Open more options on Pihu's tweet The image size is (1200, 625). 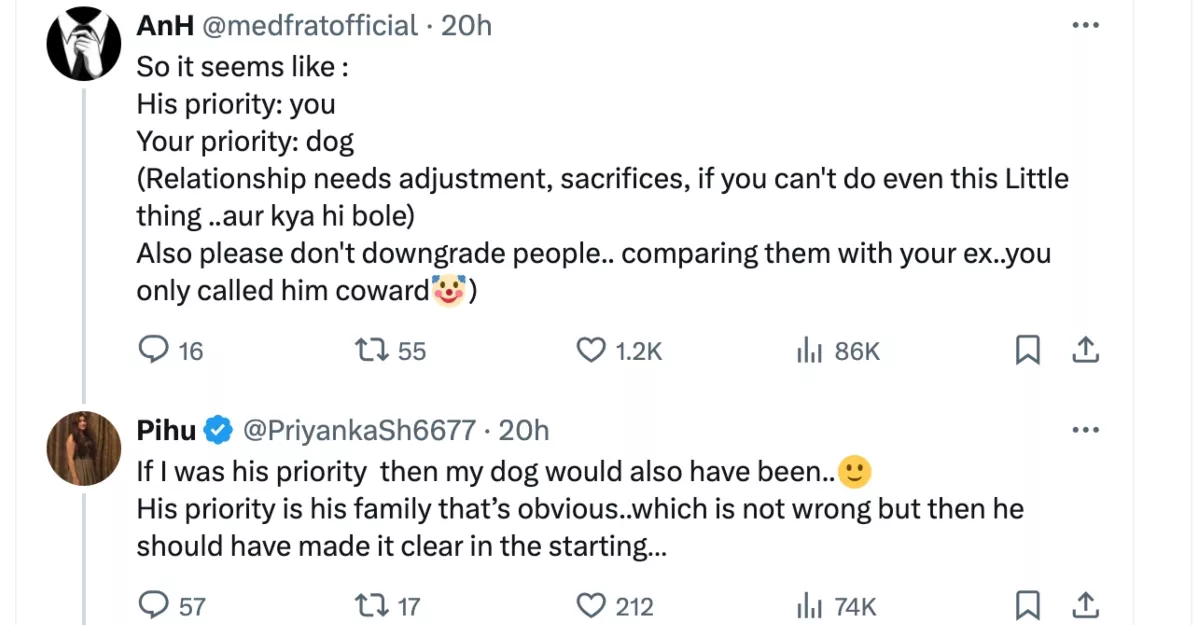point(1085,431)
